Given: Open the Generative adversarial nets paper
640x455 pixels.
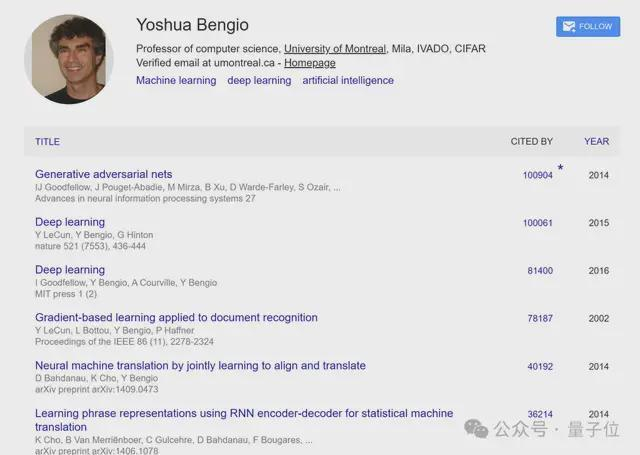Looking at the screenshot, I should (x=104, y=174).
